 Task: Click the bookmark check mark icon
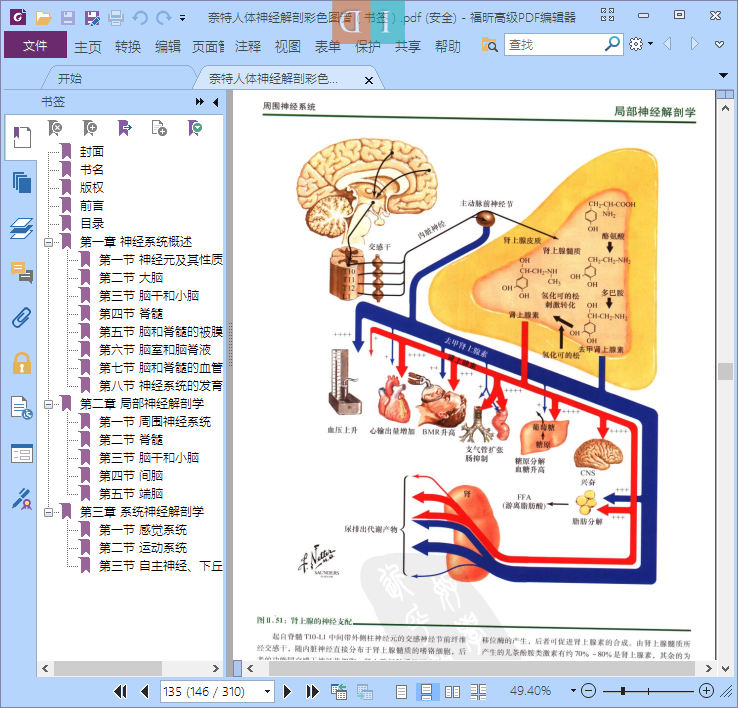click(x=195, y=128)
